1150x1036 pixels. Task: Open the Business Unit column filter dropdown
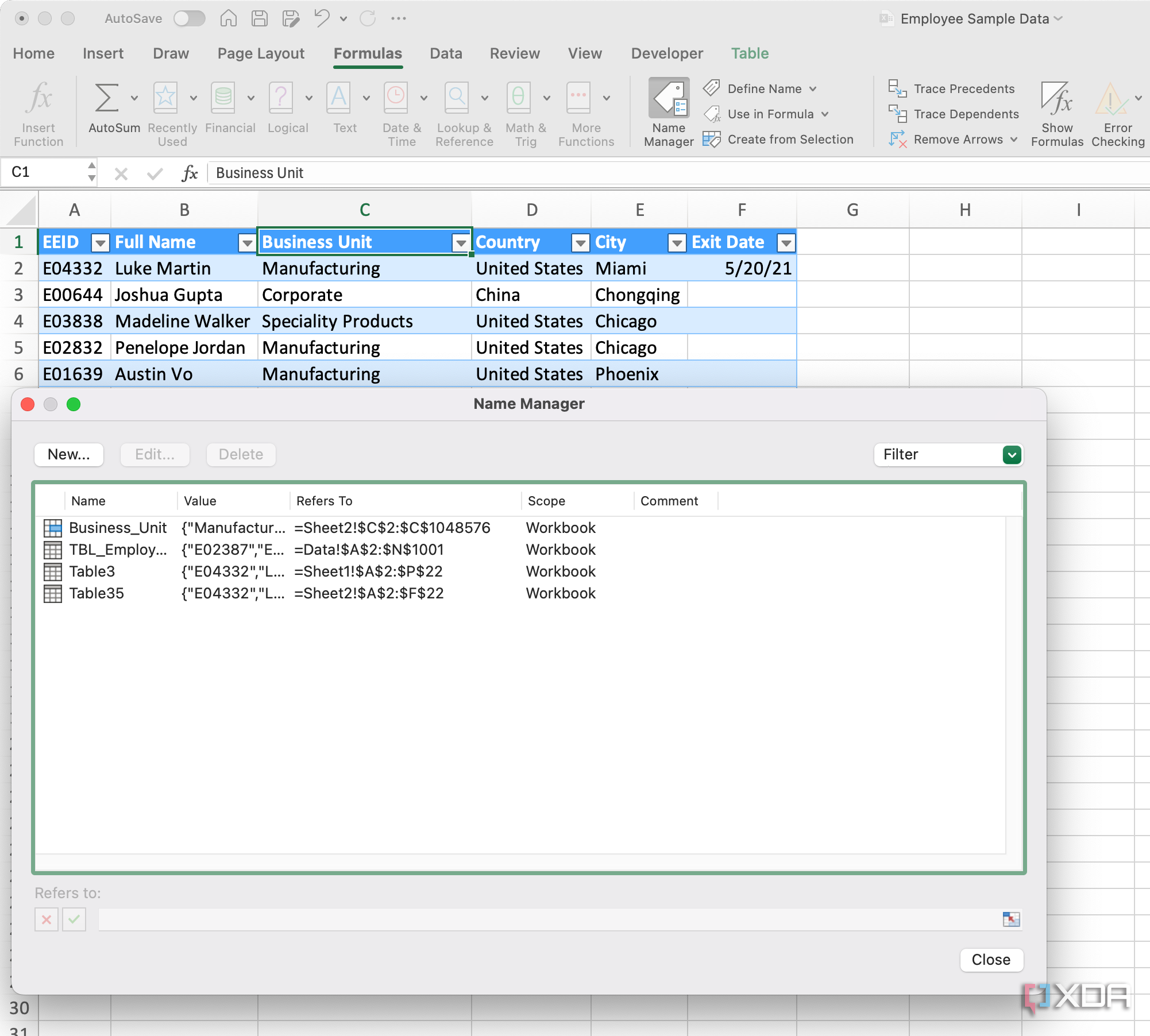[x=461, y=243]
